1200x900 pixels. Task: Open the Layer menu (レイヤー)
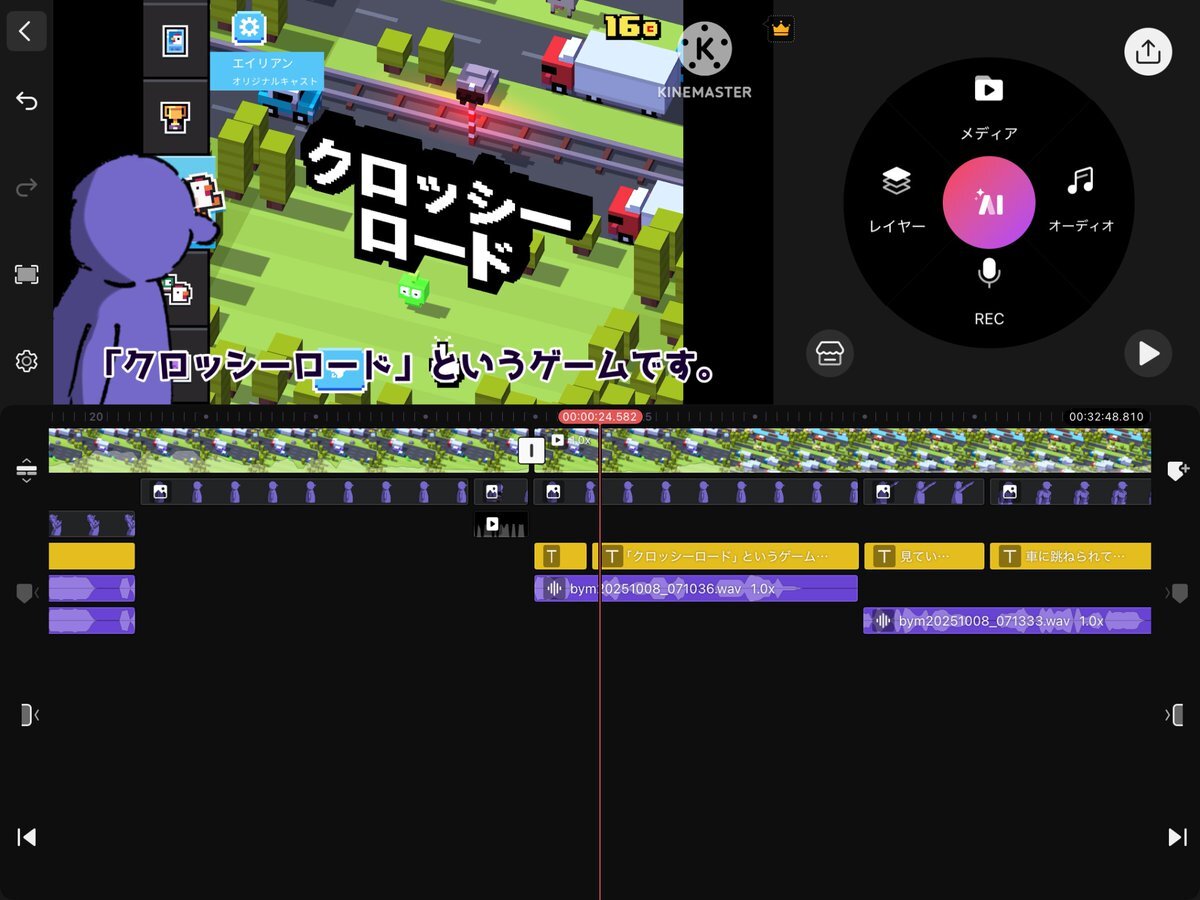click(x=896, y=198)
